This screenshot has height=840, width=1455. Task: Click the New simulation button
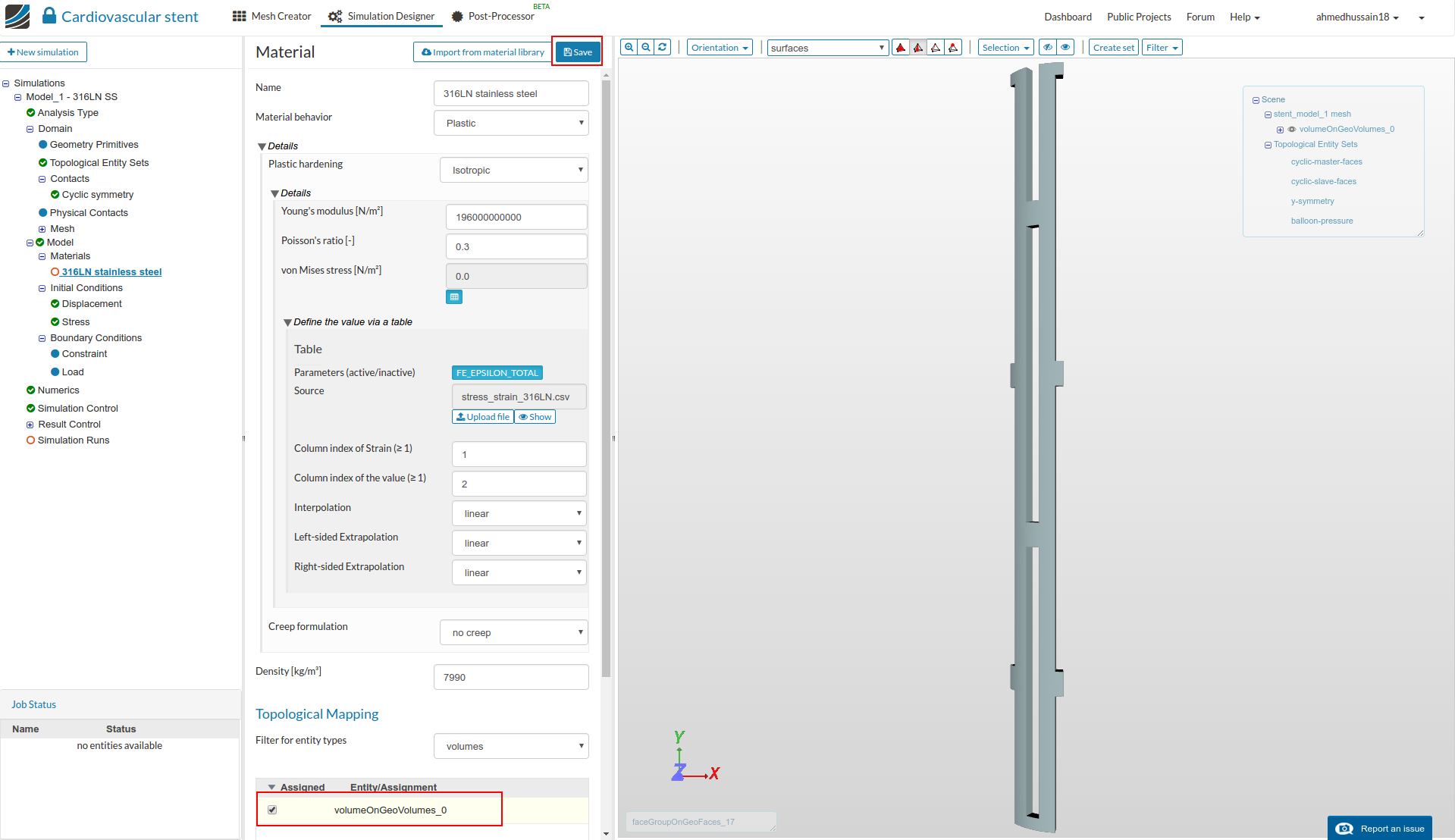pyautogui.click(x=44, y=52)
